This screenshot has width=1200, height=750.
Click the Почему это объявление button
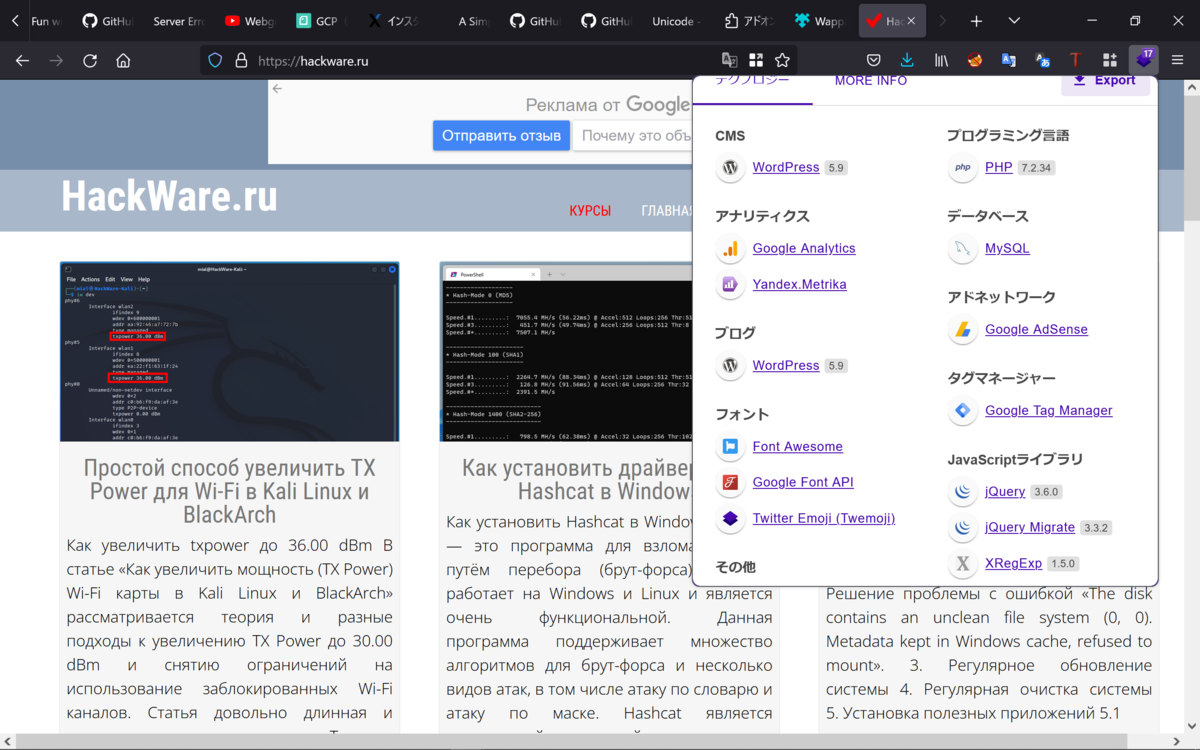[x=633, y=135]
